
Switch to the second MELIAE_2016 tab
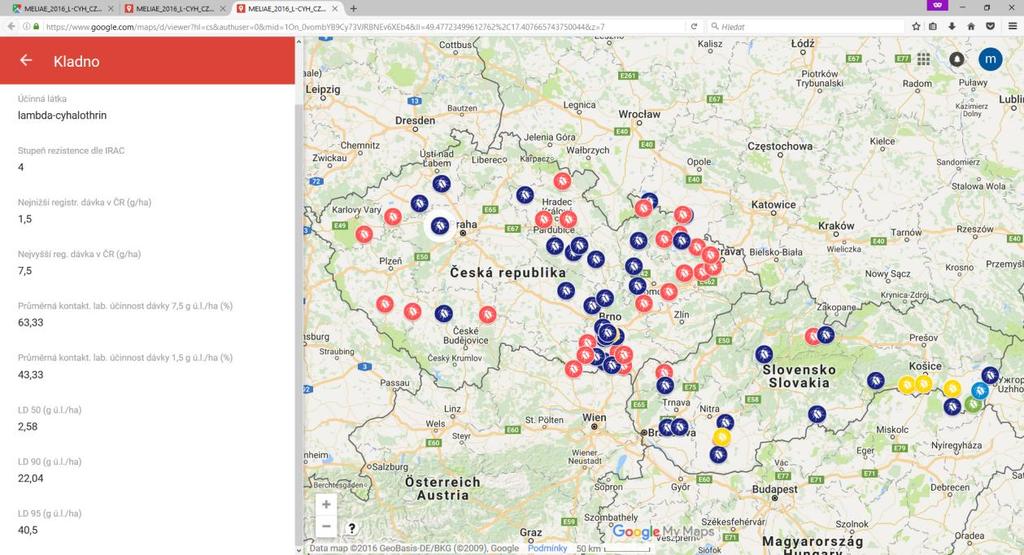point(175,8)
